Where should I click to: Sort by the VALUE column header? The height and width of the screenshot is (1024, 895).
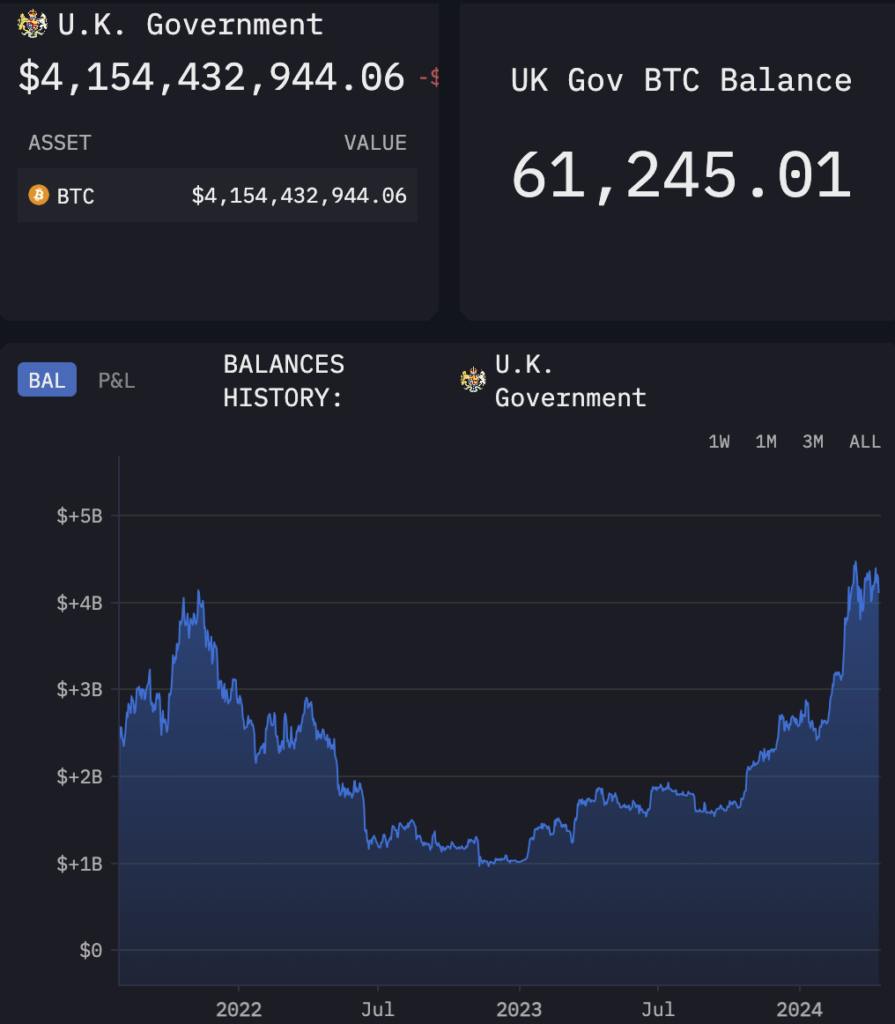tap(375, 143)
